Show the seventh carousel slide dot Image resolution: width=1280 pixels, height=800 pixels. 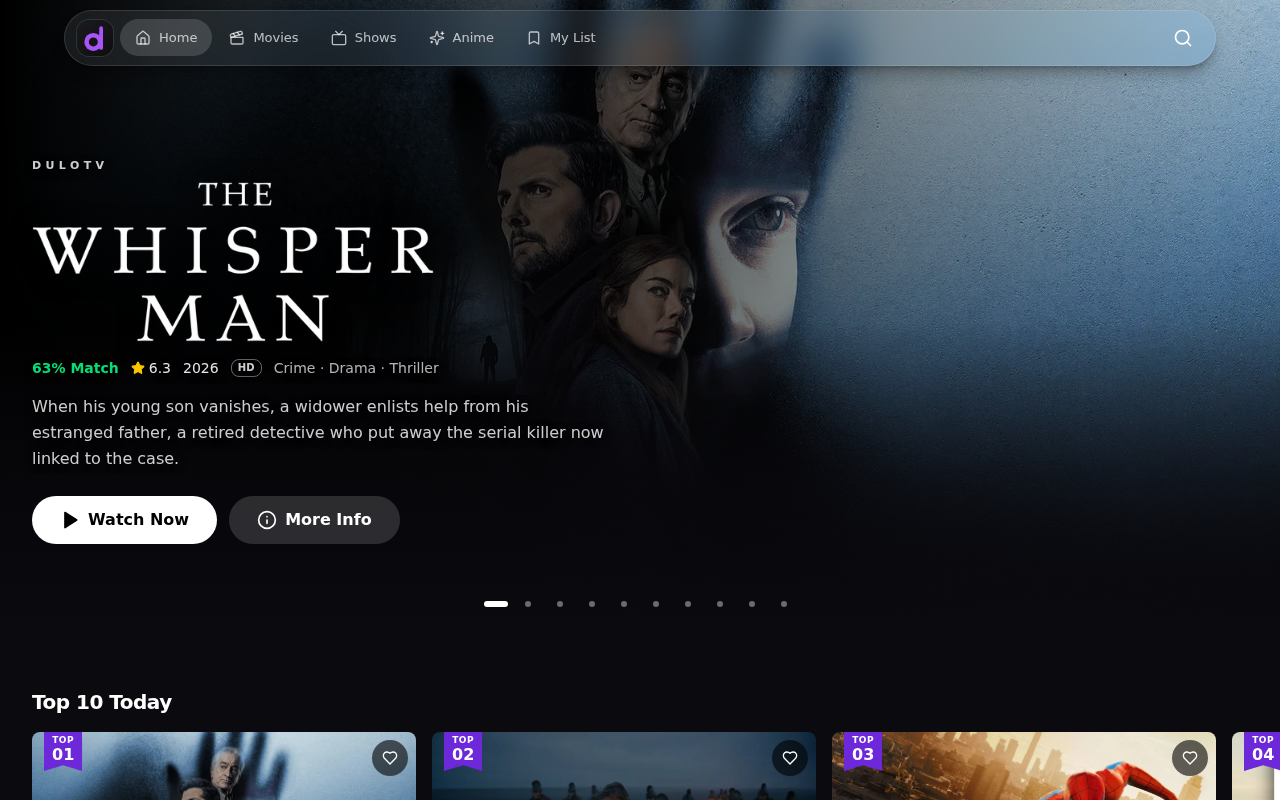688,604
